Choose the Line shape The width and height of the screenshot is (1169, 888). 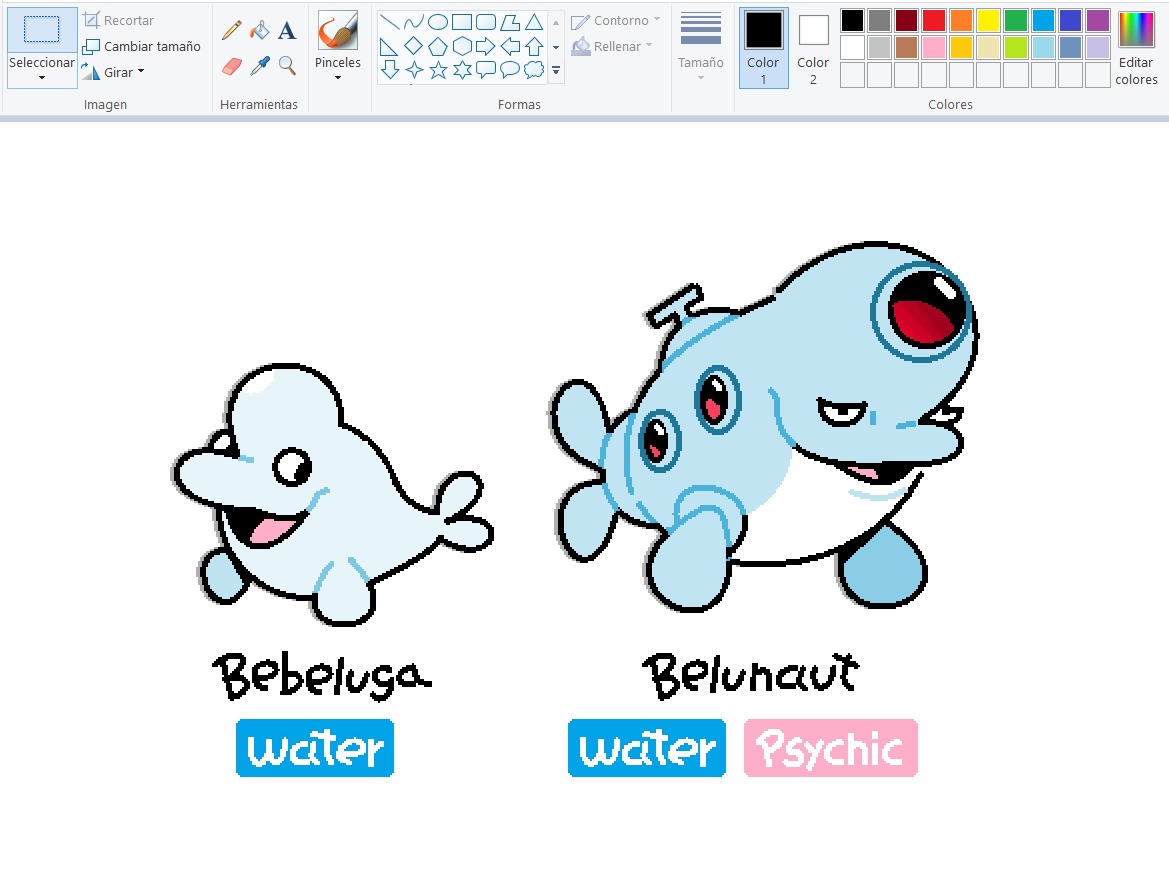389,22
